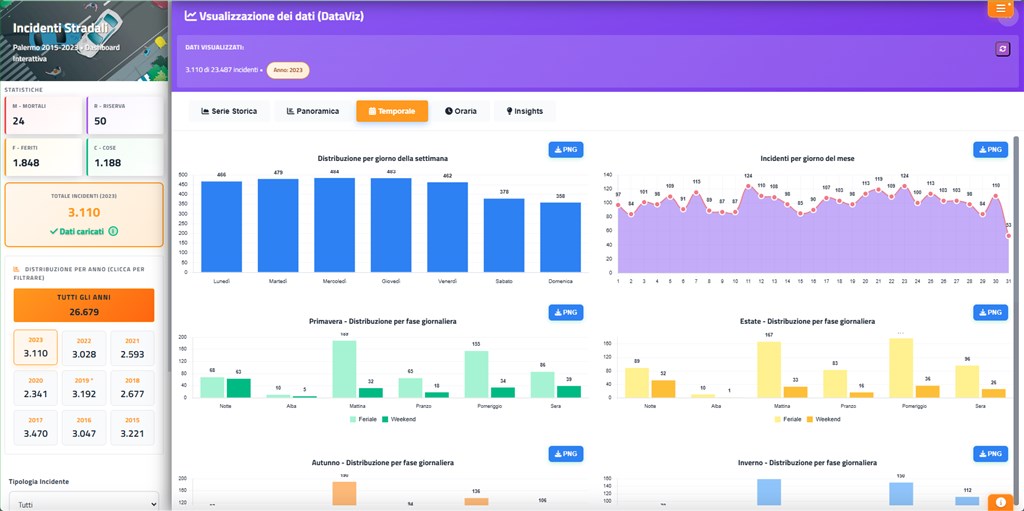Select the 2019 year filter tile
This screenshot has width=1024, height=511.
tap(84, 387)
